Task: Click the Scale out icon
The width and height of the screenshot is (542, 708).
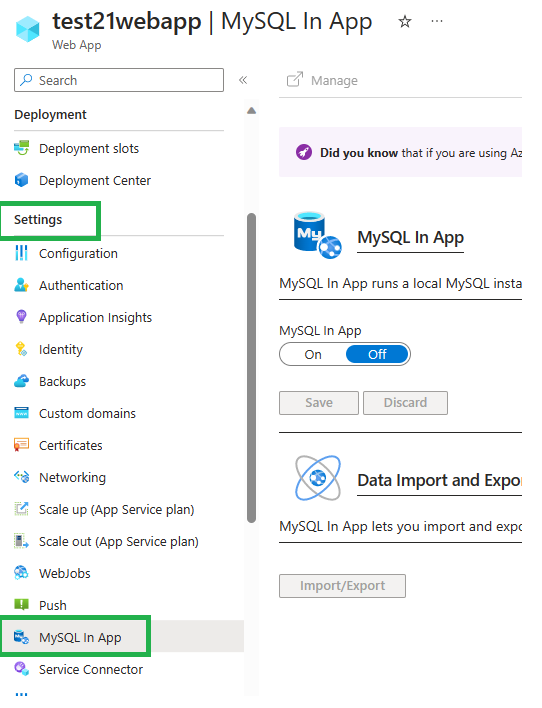Action: pyautogui.click(x=21, y=540)
